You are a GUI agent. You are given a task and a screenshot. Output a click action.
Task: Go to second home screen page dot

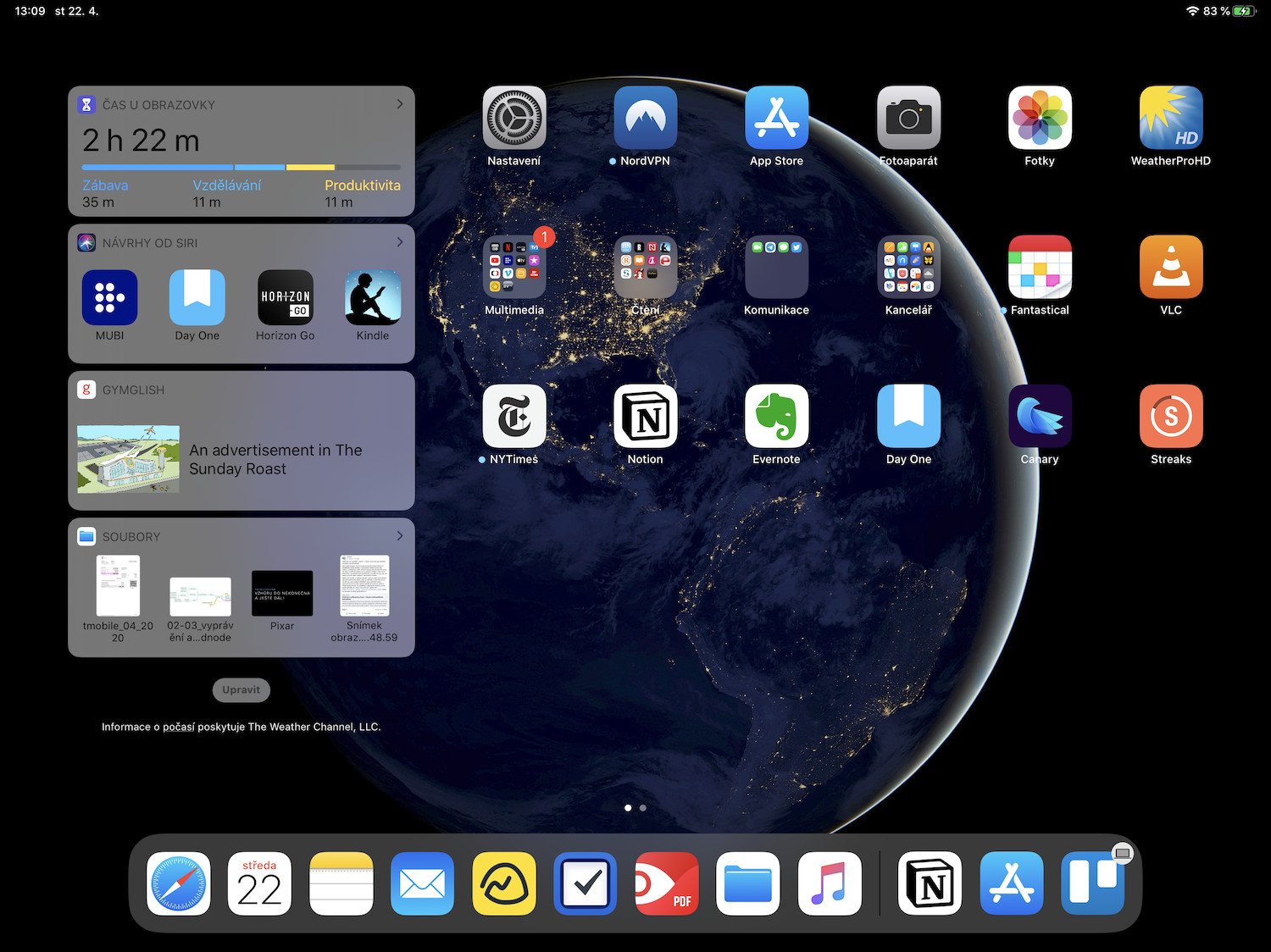pos(643,808)
